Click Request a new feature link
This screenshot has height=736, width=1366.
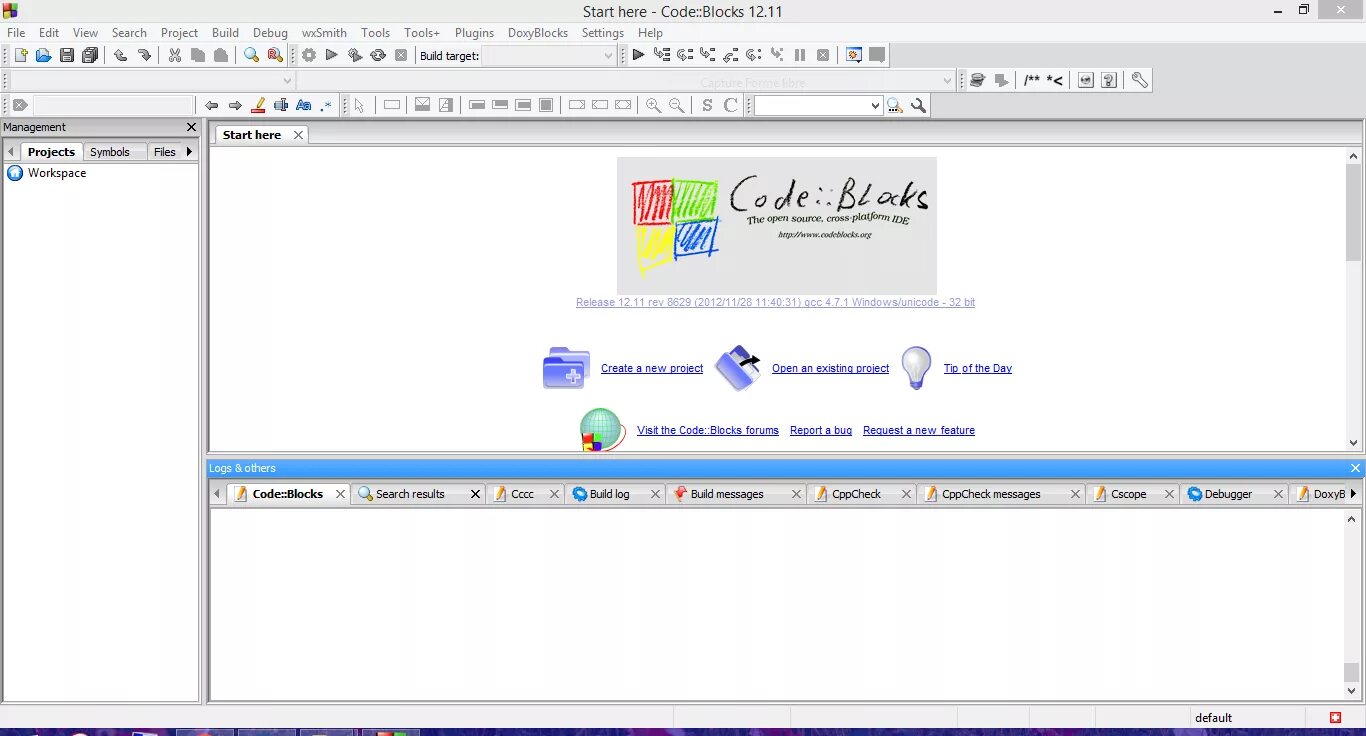tap(919, 430)
